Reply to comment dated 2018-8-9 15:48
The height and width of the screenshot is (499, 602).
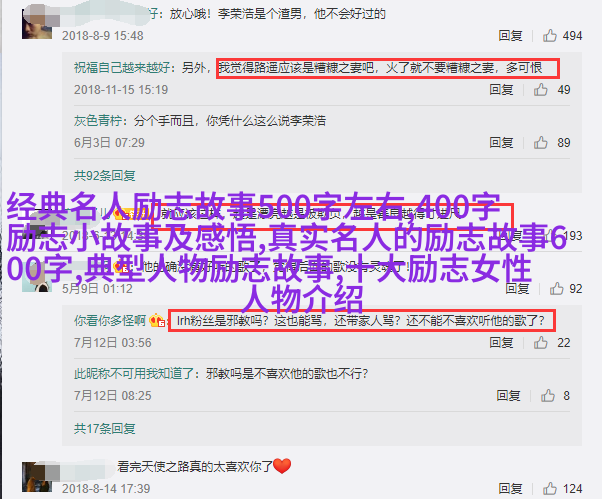click(x=510, y=36)
